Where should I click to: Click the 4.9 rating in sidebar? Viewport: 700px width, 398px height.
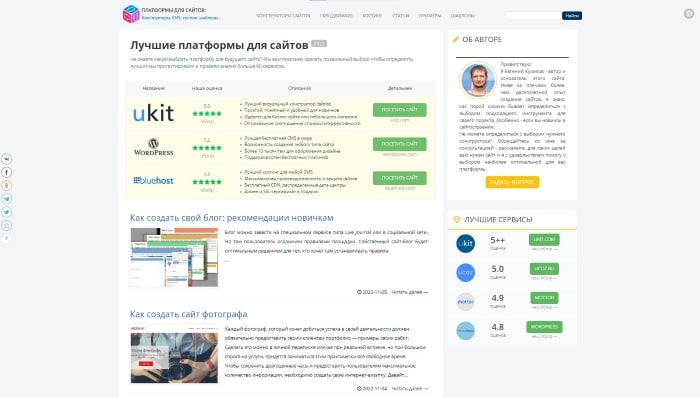tap(497, 298)
